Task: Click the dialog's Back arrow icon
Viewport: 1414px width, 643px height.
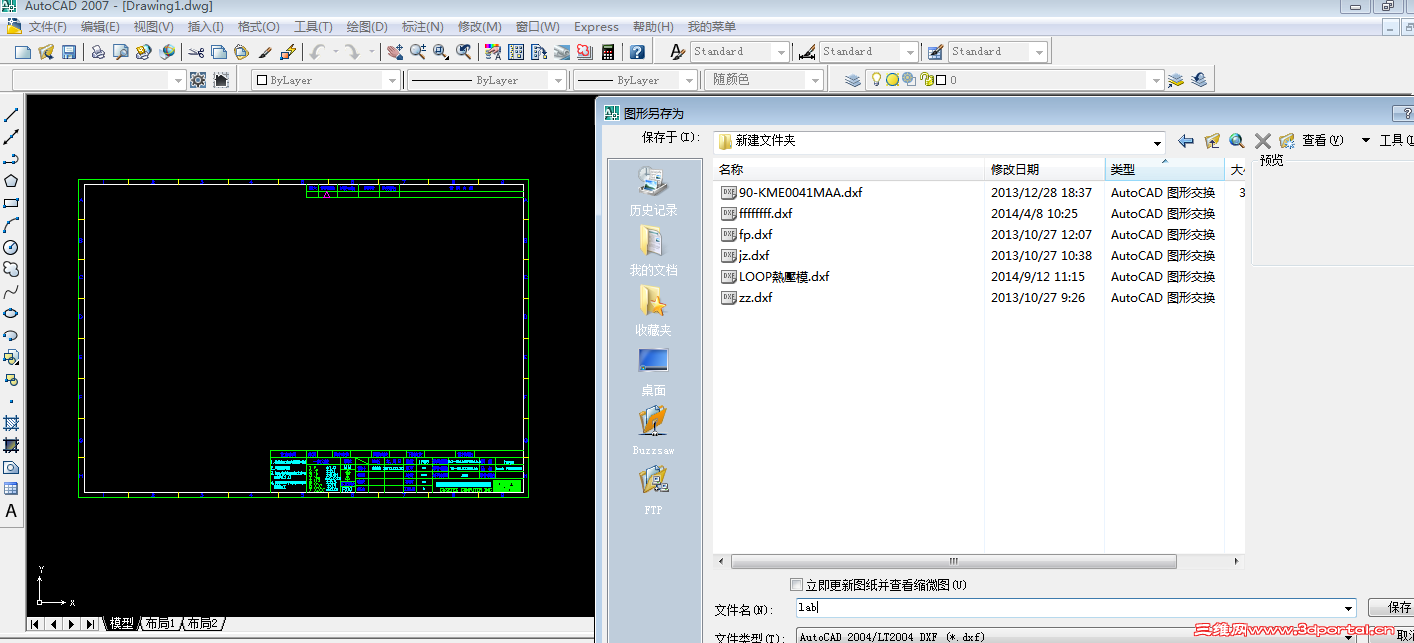Action: (x=1186, y=141)
